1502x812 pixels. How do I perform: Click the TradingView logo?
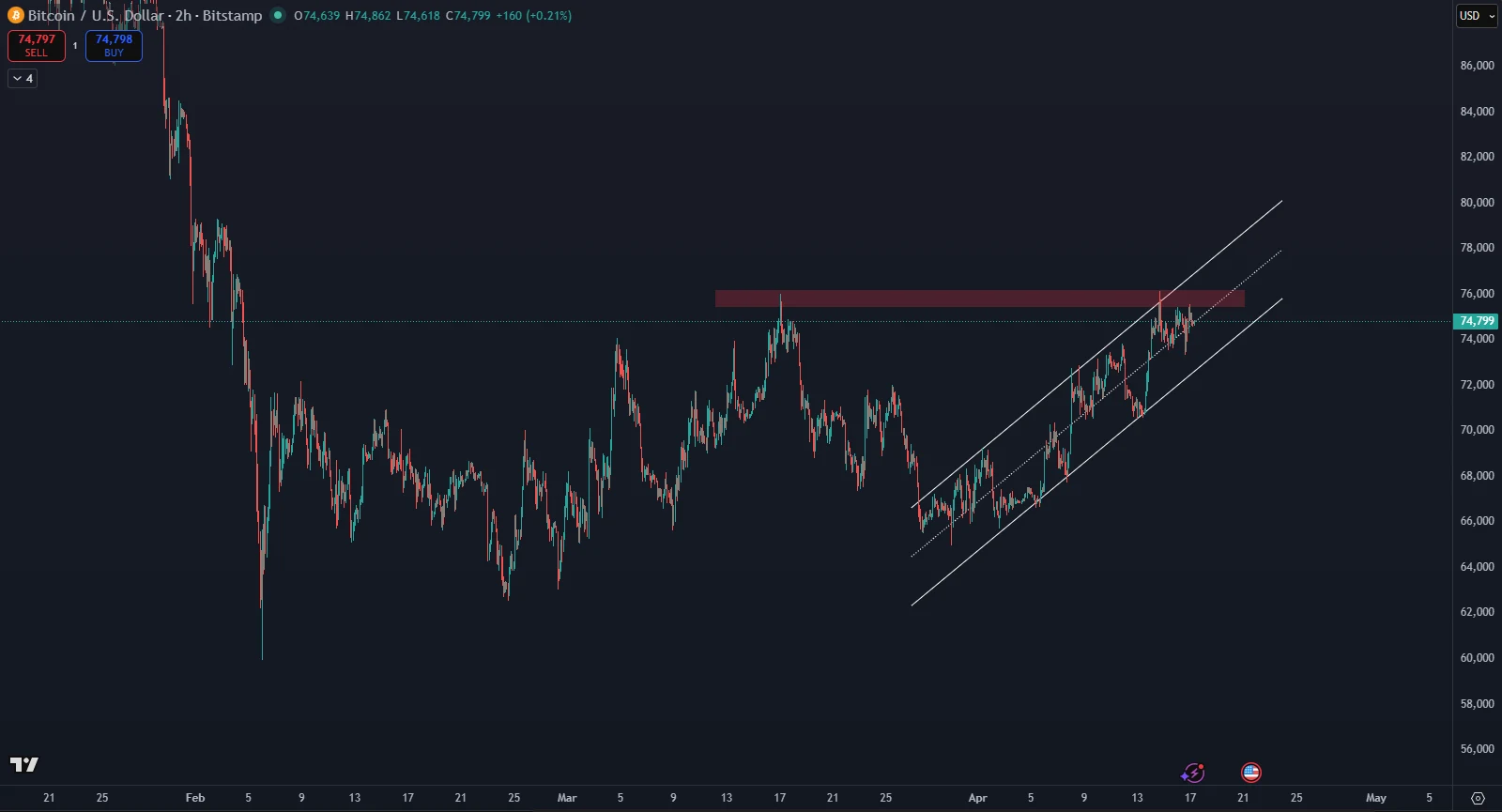(x=24, y=764)
